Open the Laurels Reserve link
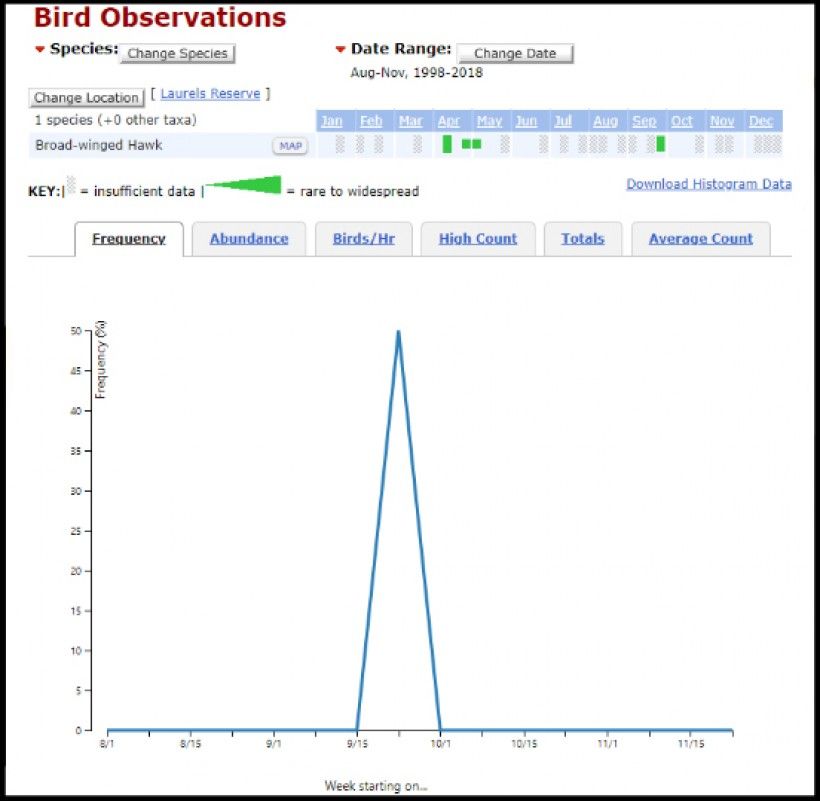Screen dimensions: 820x801 pos(210,94)
